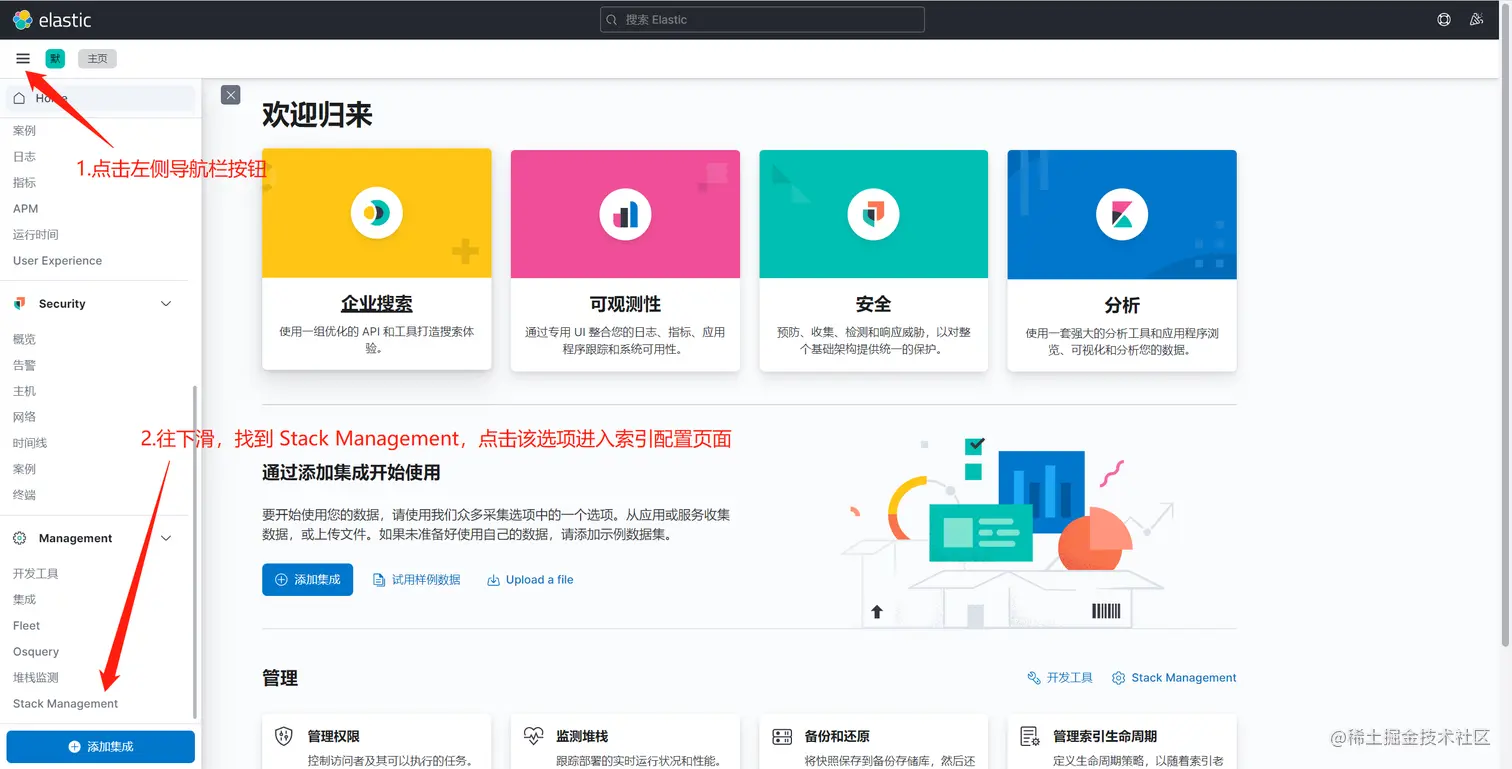Click the 主页 breadcrumb
The height and width of the screenshot is (769, 1512).
tap(97, 59)
